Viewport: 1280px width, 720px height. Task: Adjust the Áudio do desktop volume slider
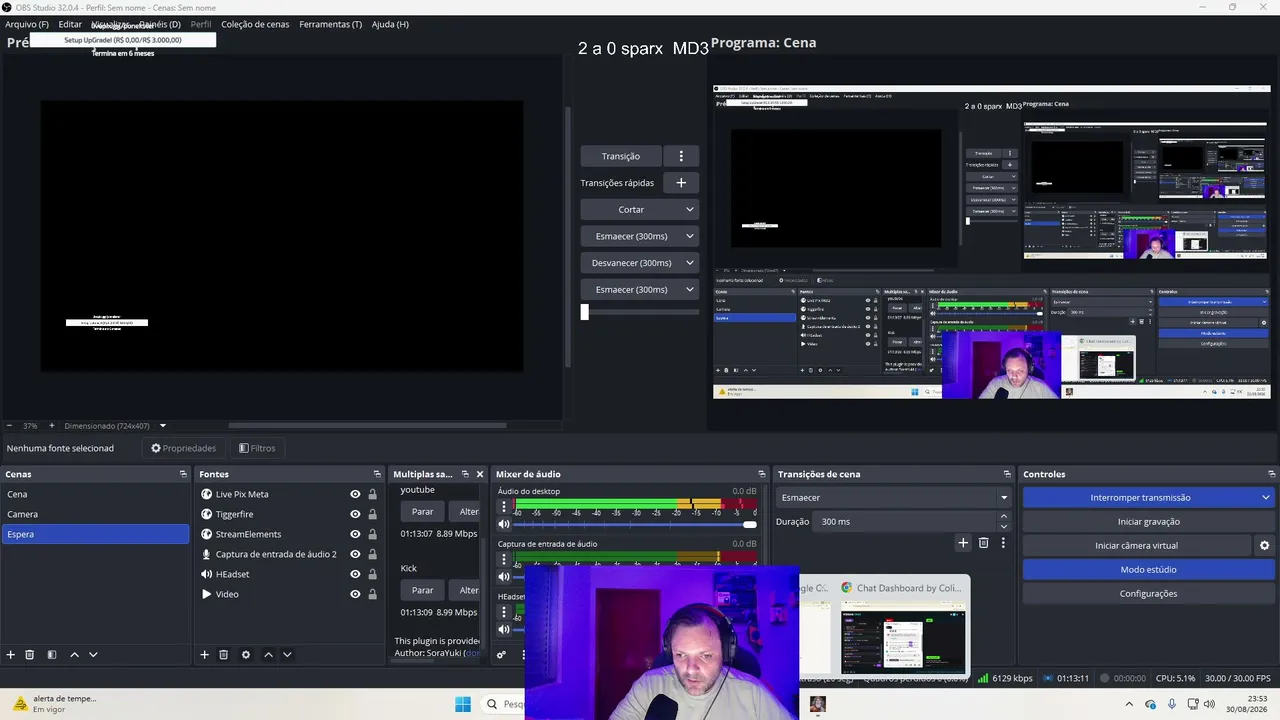(x=634, y=524)
